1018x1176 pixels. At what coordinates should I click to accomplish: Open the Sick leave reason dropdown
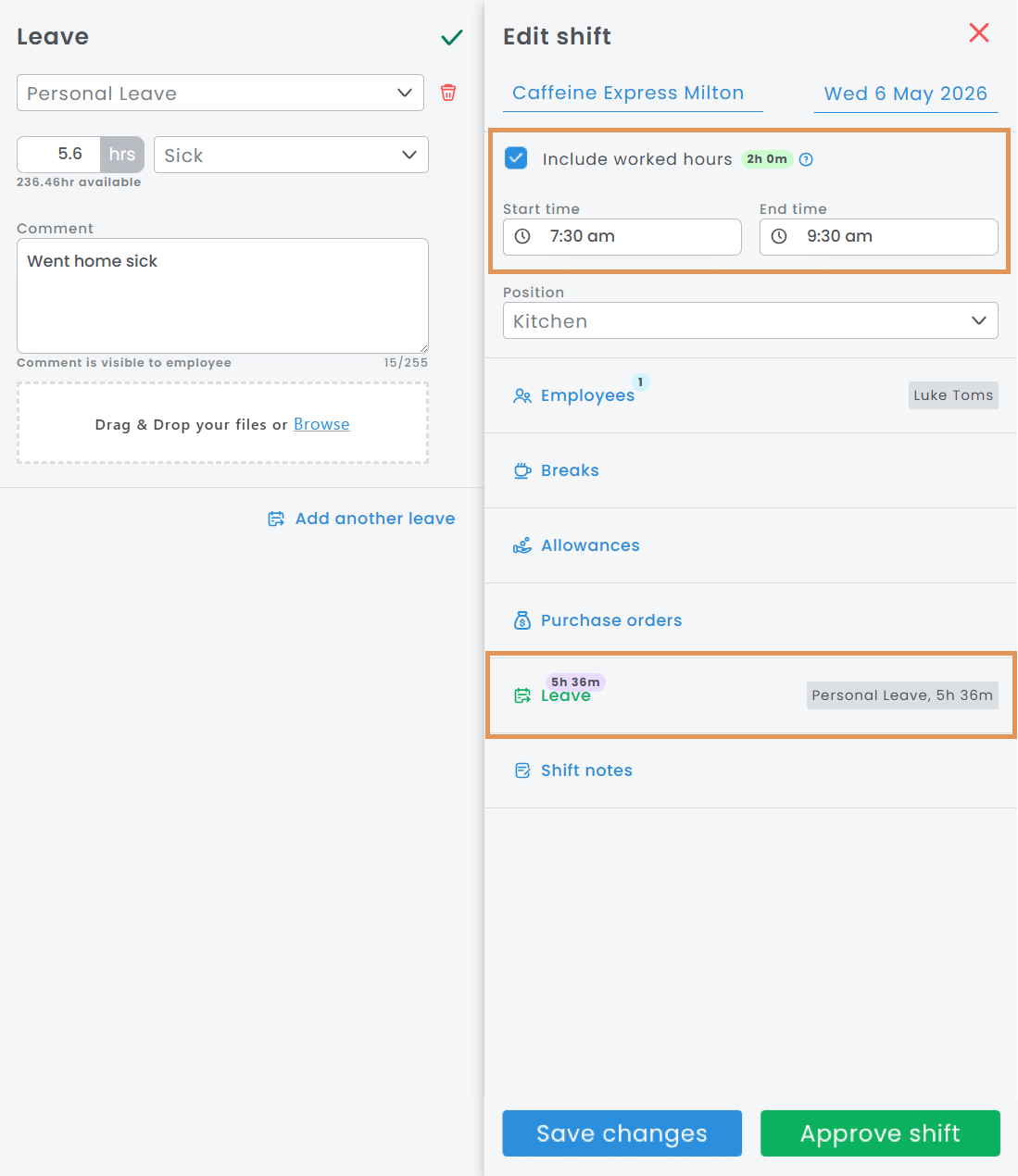tap(291, 155)
